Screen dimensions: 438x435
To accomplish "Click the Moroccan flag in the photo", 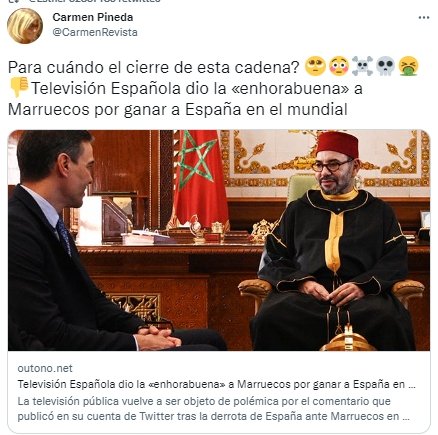I will point(200,177).
